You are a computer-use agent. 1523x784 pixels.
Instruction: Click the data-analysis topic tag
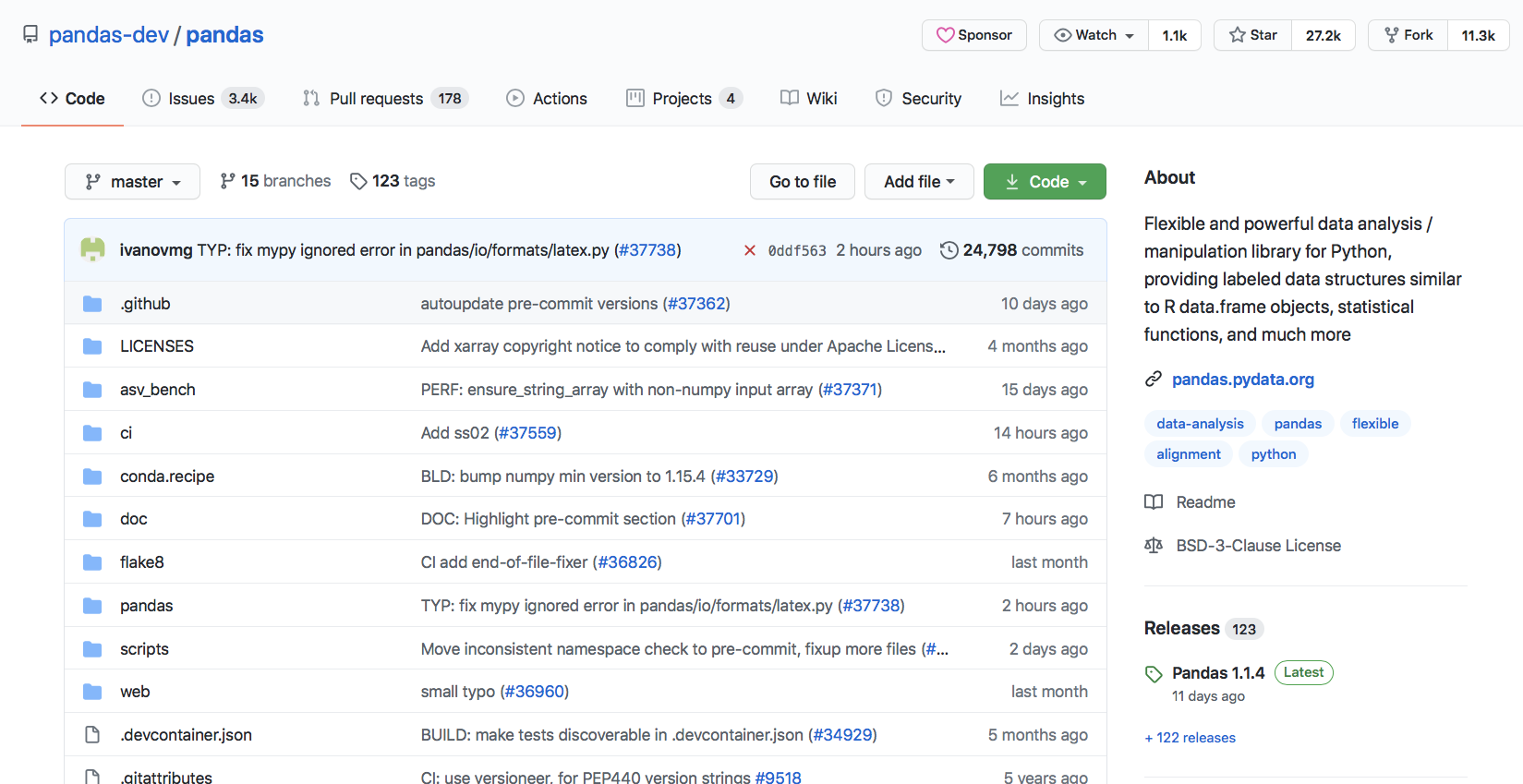coord(1200,424)
